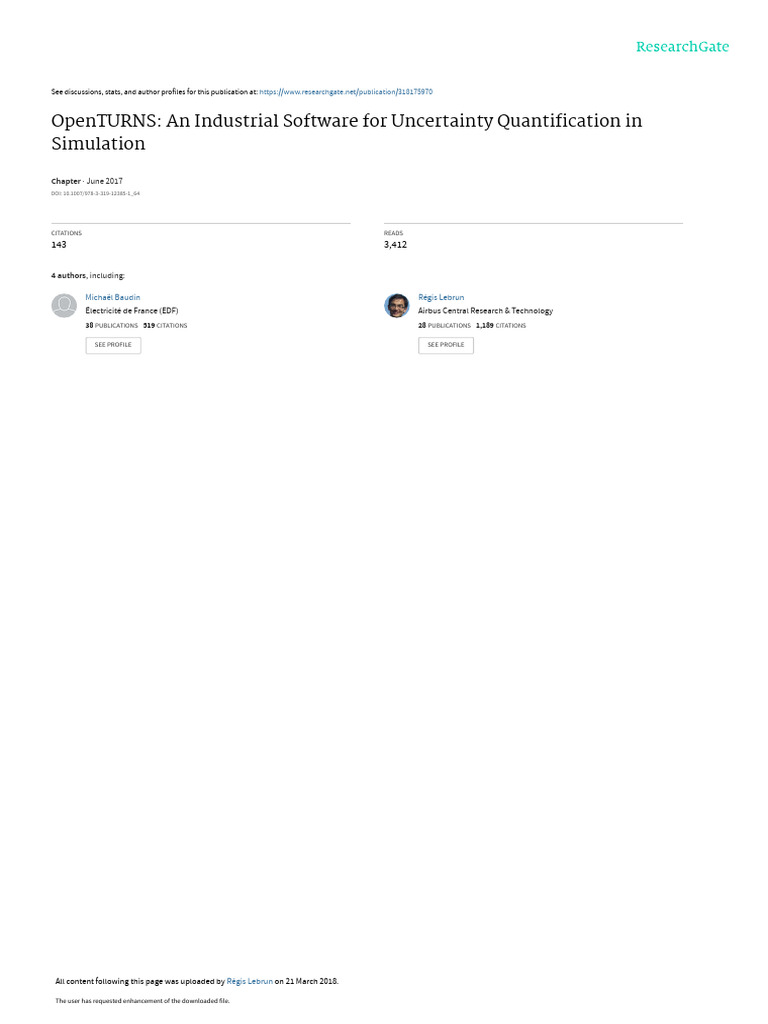Click the ResearchGate logo
The height and width of the screenshot is (1024, 768).
(x=682, y=47)
